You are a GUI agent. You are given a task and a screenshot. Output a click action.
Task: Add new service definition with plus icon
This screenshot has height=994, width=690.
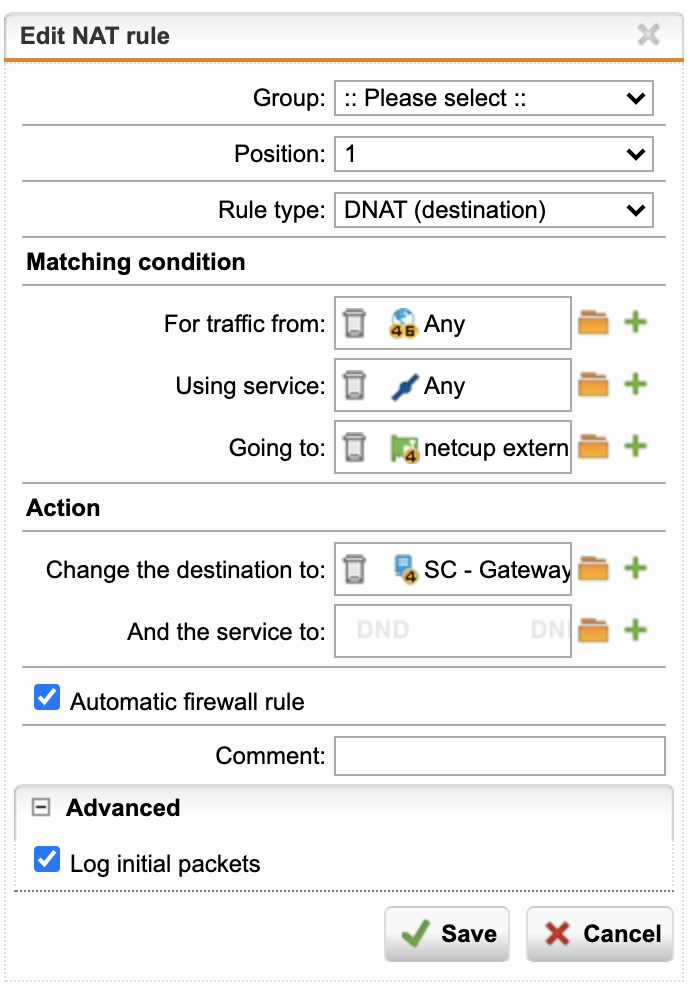point(635,384)
